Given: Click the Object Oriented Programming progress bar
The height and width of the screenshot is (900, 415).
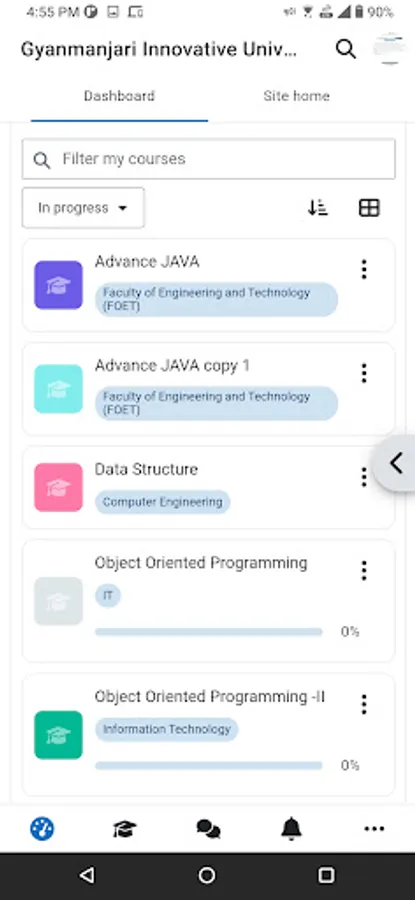Looking at the screenshot, I should (x=208, y=632).
